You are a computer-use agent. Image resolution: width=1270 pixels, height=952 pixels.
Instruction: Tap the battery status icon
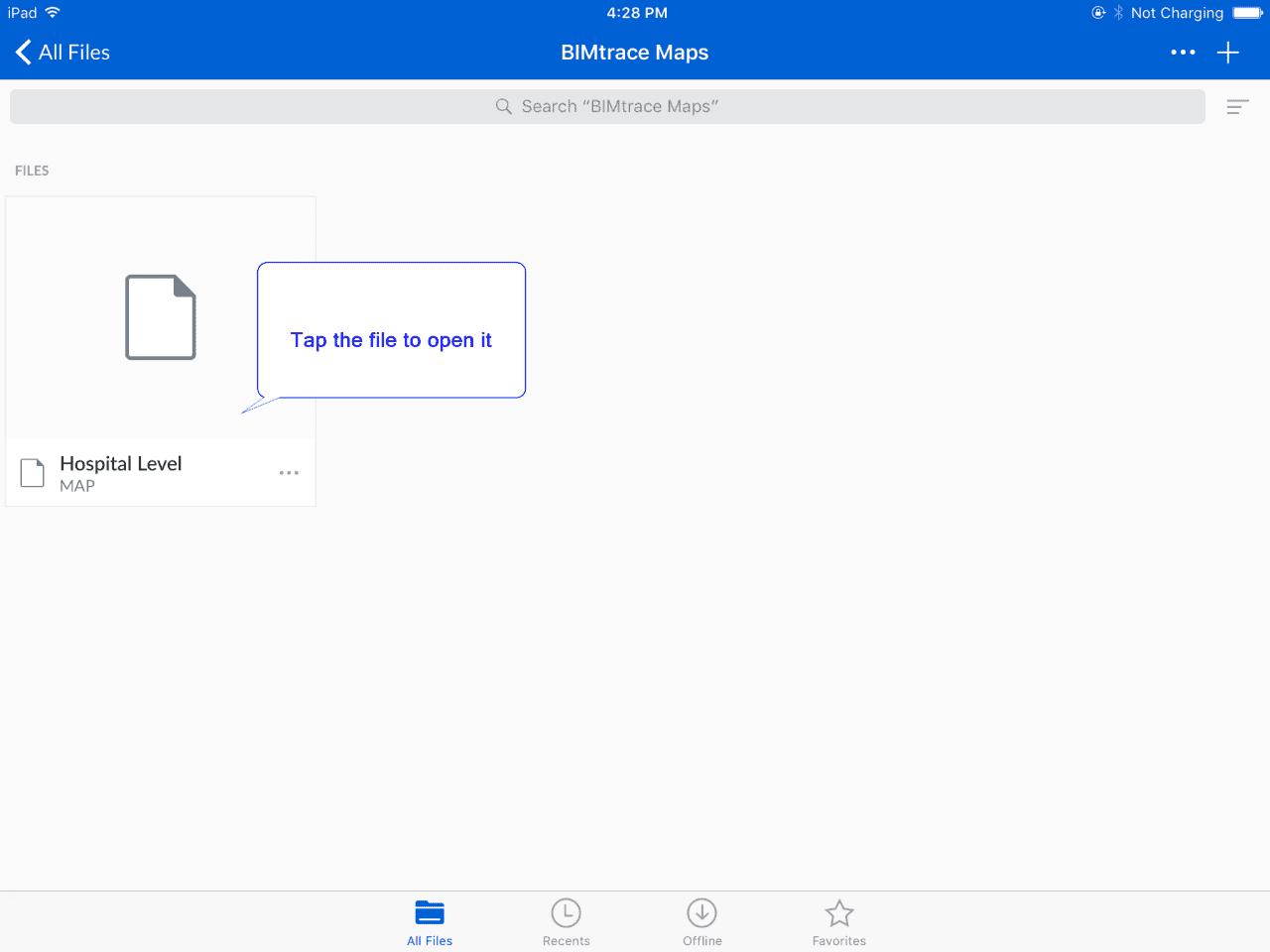pyautogui.click(x=1247, y=13)
